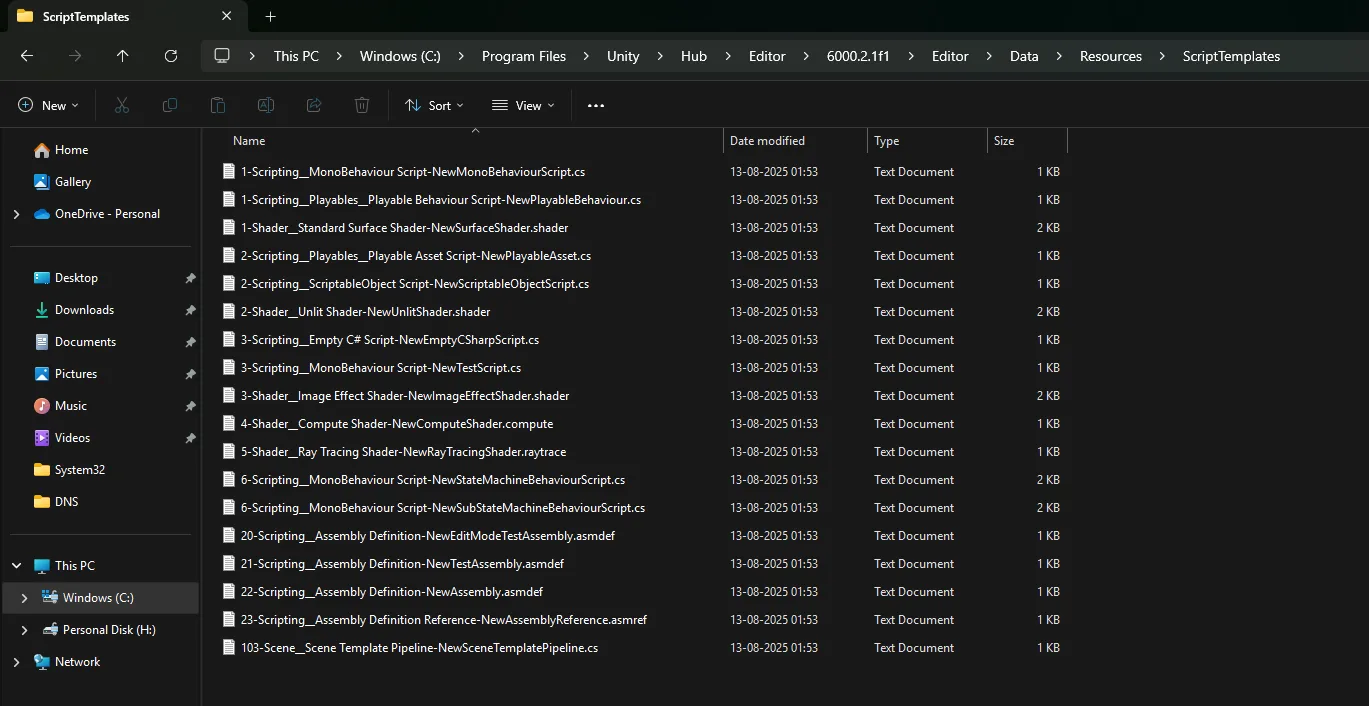Screen dimensions: 1369x706
Task: Select file NewComputeShader.compute
Action: point(397,424)
